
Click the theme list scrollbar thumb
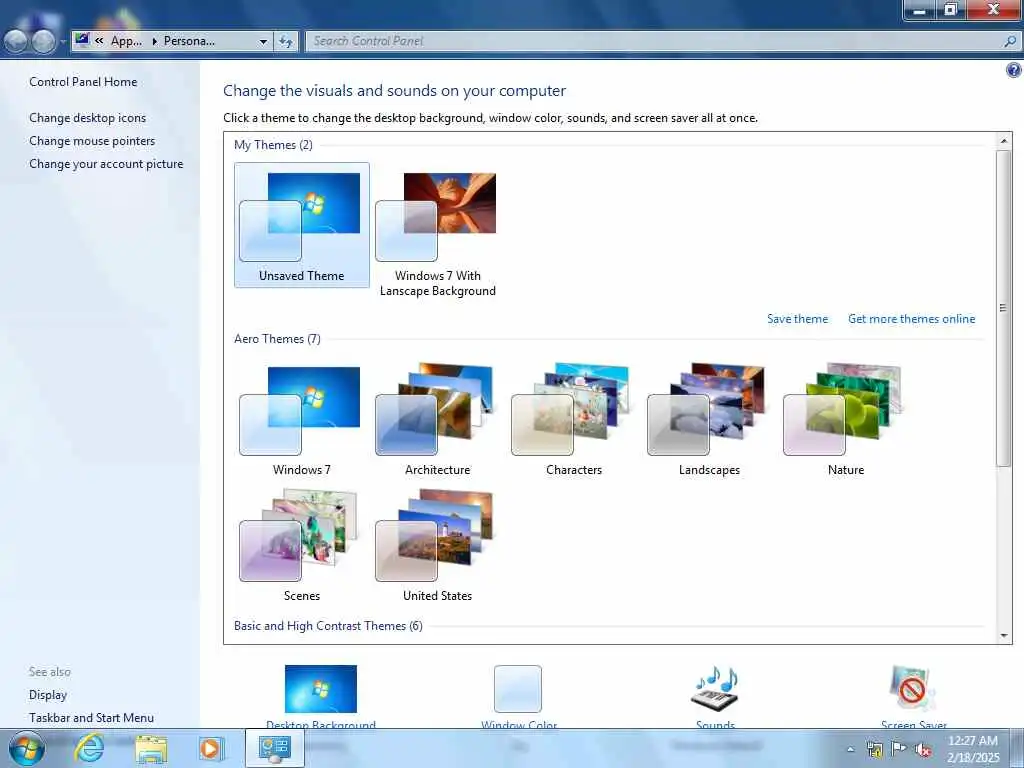(x=1004, y=308)
